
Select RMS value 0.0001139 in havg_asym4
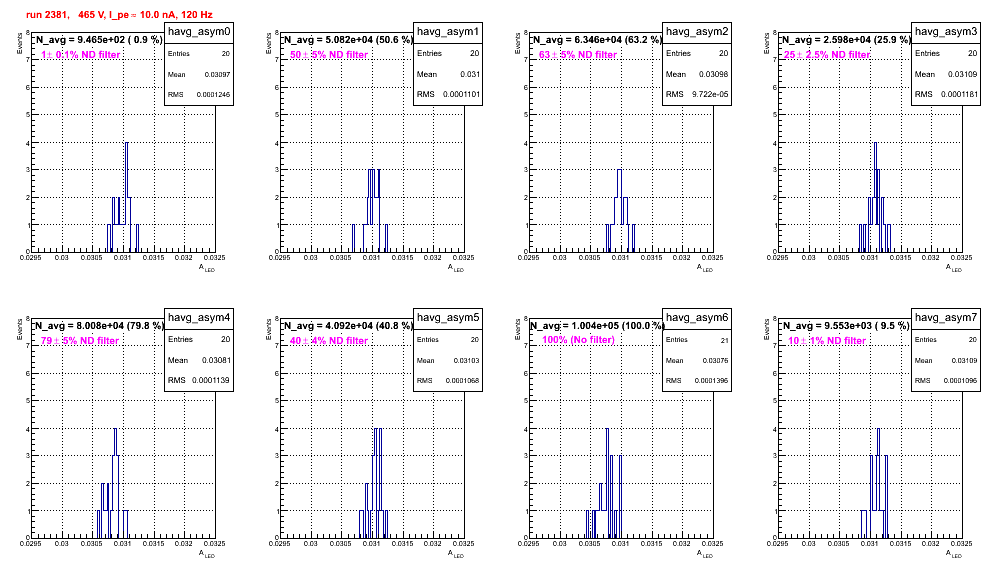[212, 381]
